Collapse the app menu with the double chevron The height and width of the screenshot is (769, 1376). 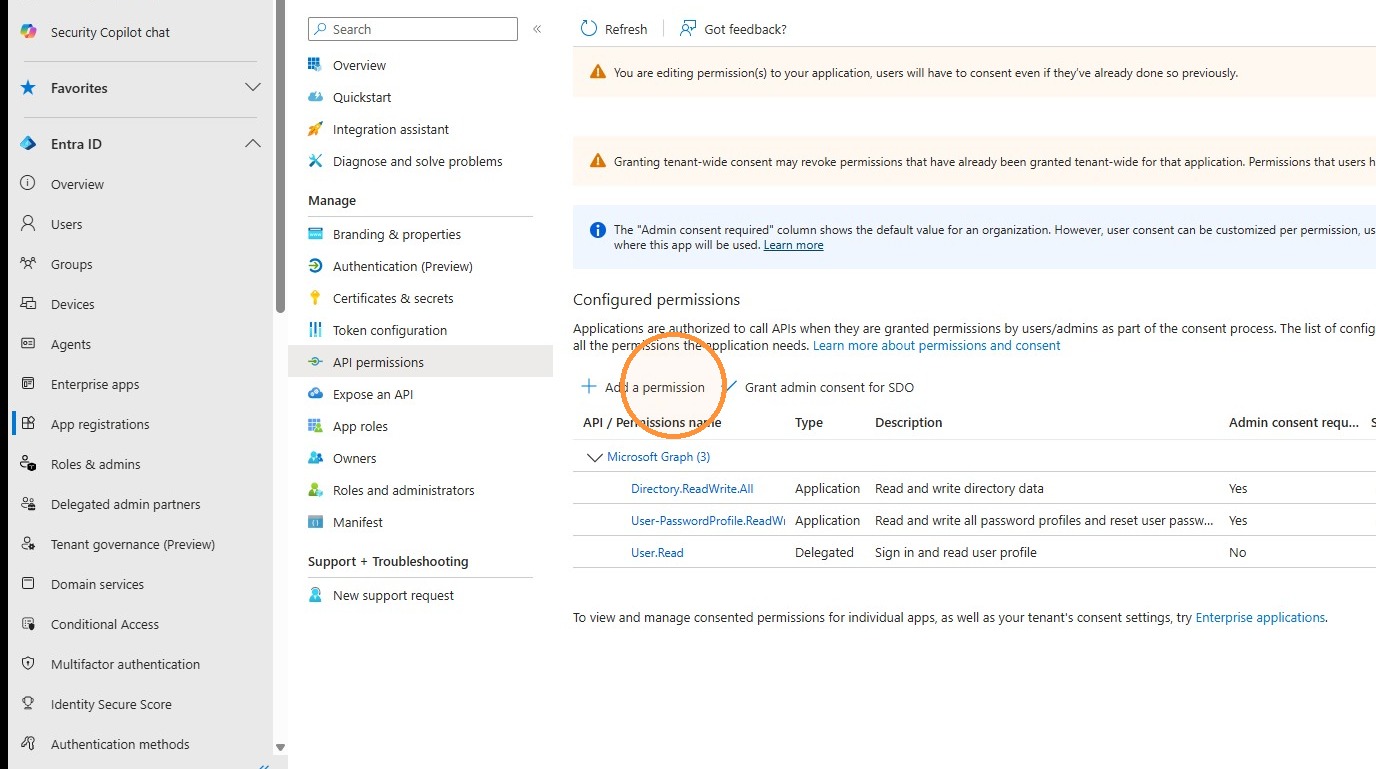pos(537,29)
